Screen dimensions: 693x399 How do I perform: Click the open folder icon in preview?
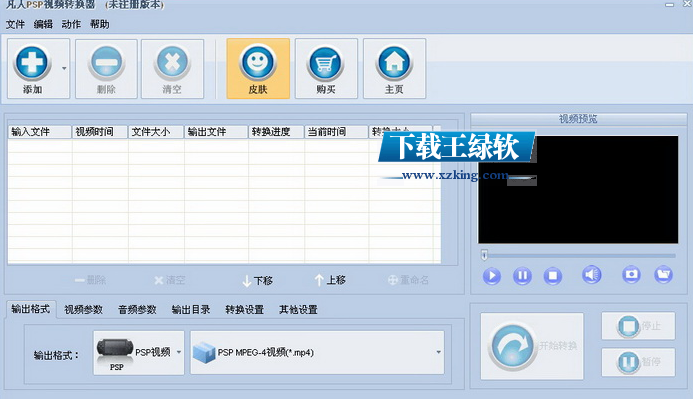click(x=663, y=275)
